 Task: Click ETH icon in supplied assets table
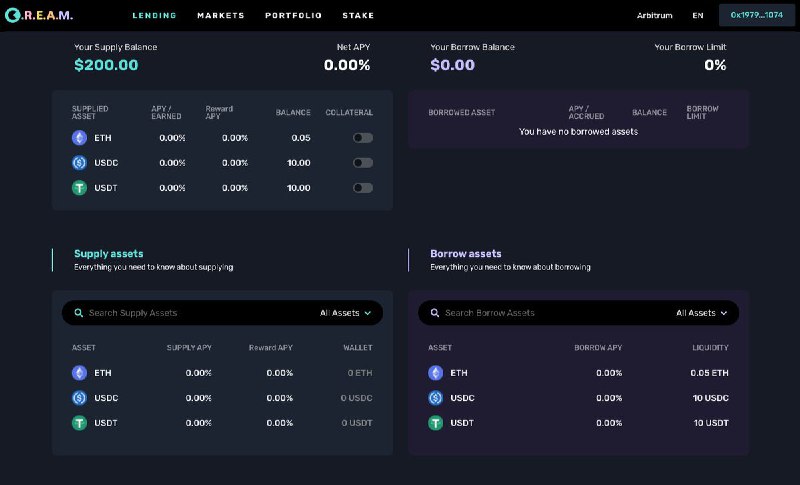click(x=79, y=138)
